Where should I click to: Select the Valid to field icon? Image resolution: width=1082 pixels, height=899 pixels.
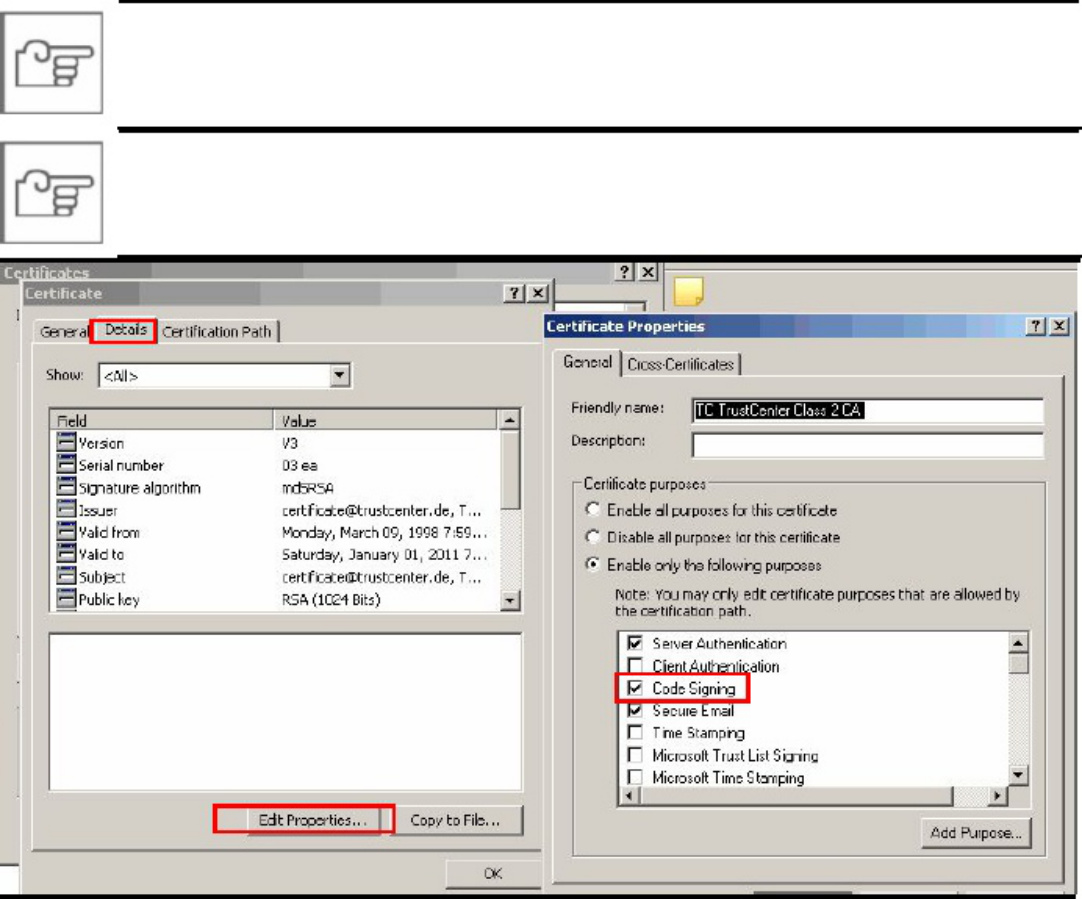(66, 554)
